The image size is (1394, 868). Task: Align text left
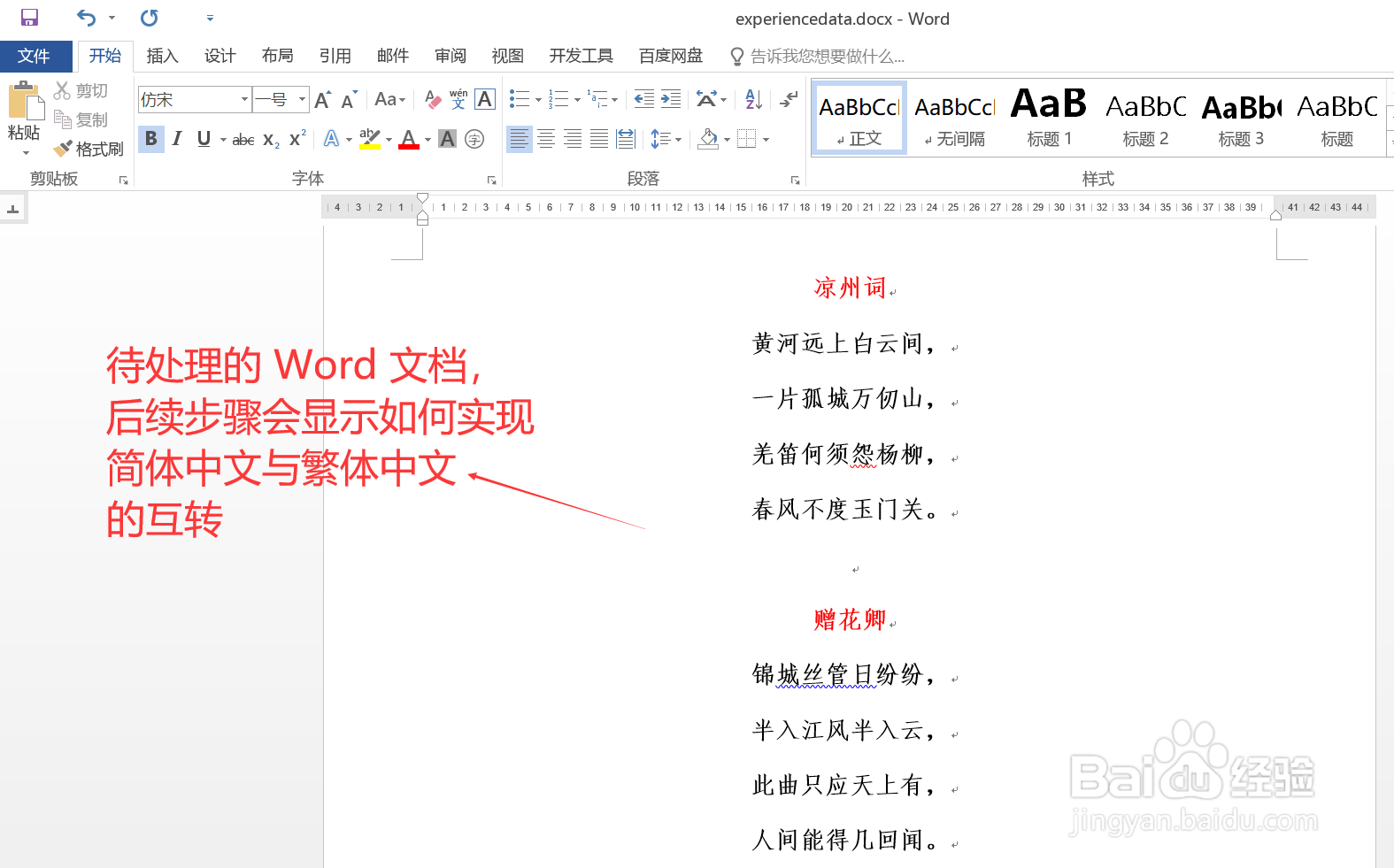pos(520,139)
